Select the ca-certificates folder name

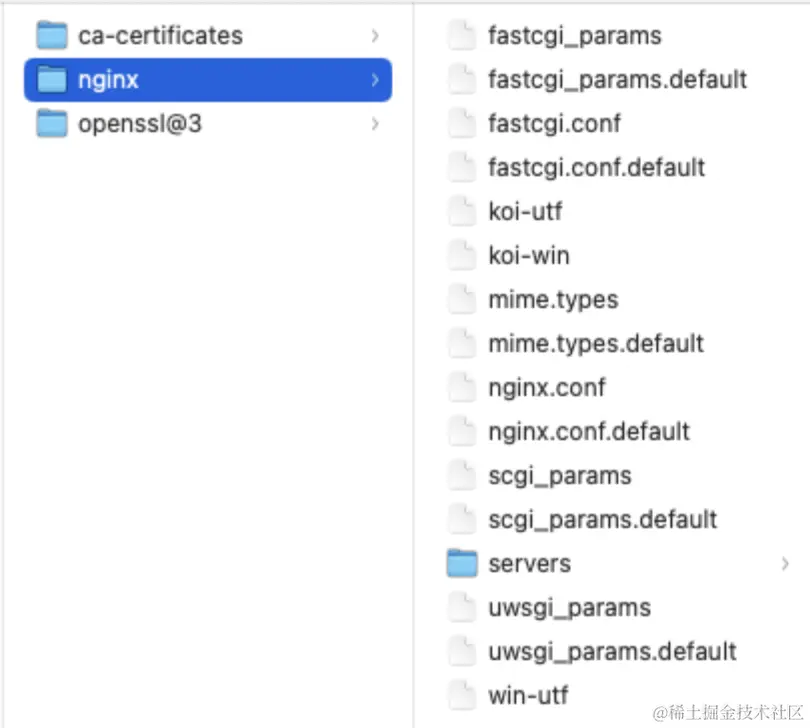click(160, 36)
